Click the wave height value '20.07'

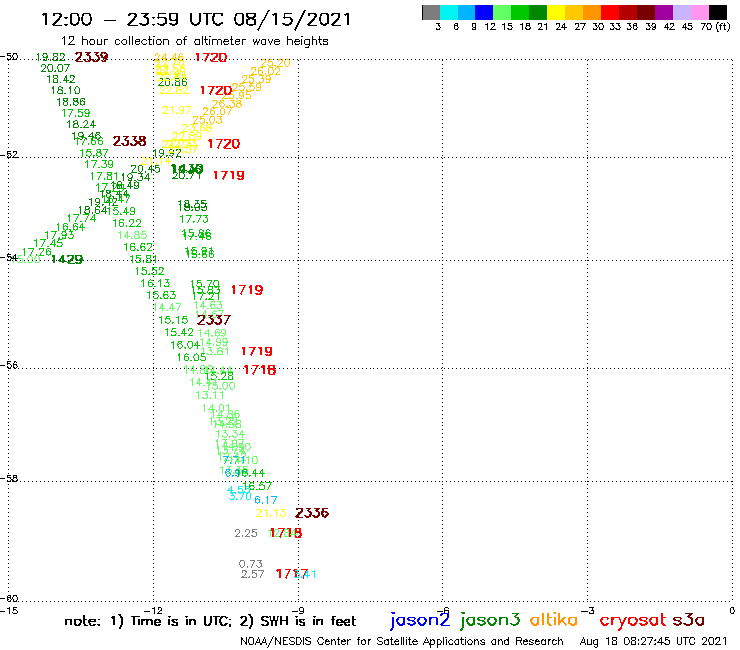point(55,68)
